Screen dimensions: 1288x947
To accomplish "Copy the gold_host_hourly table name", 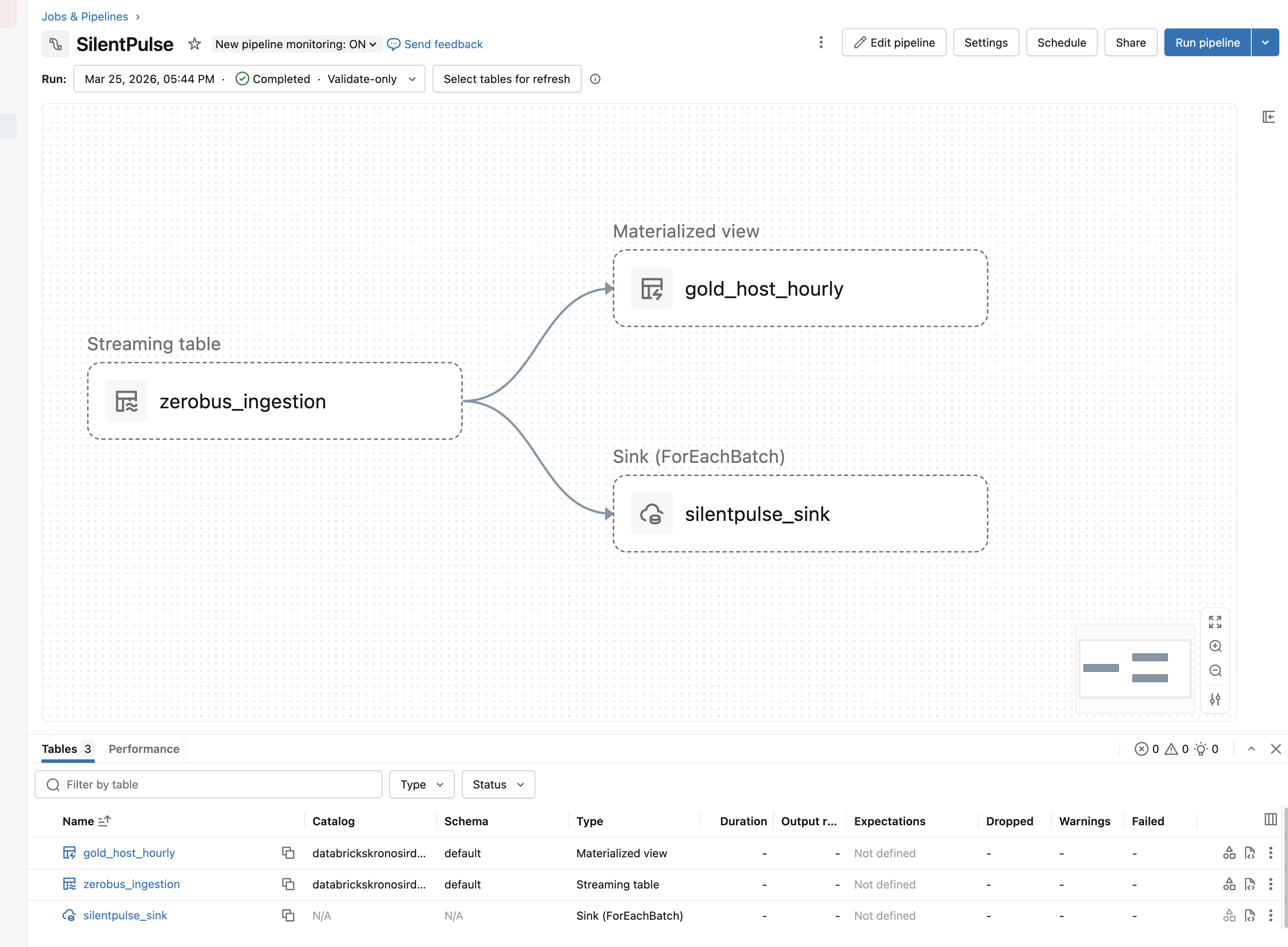I will [288, 853].
